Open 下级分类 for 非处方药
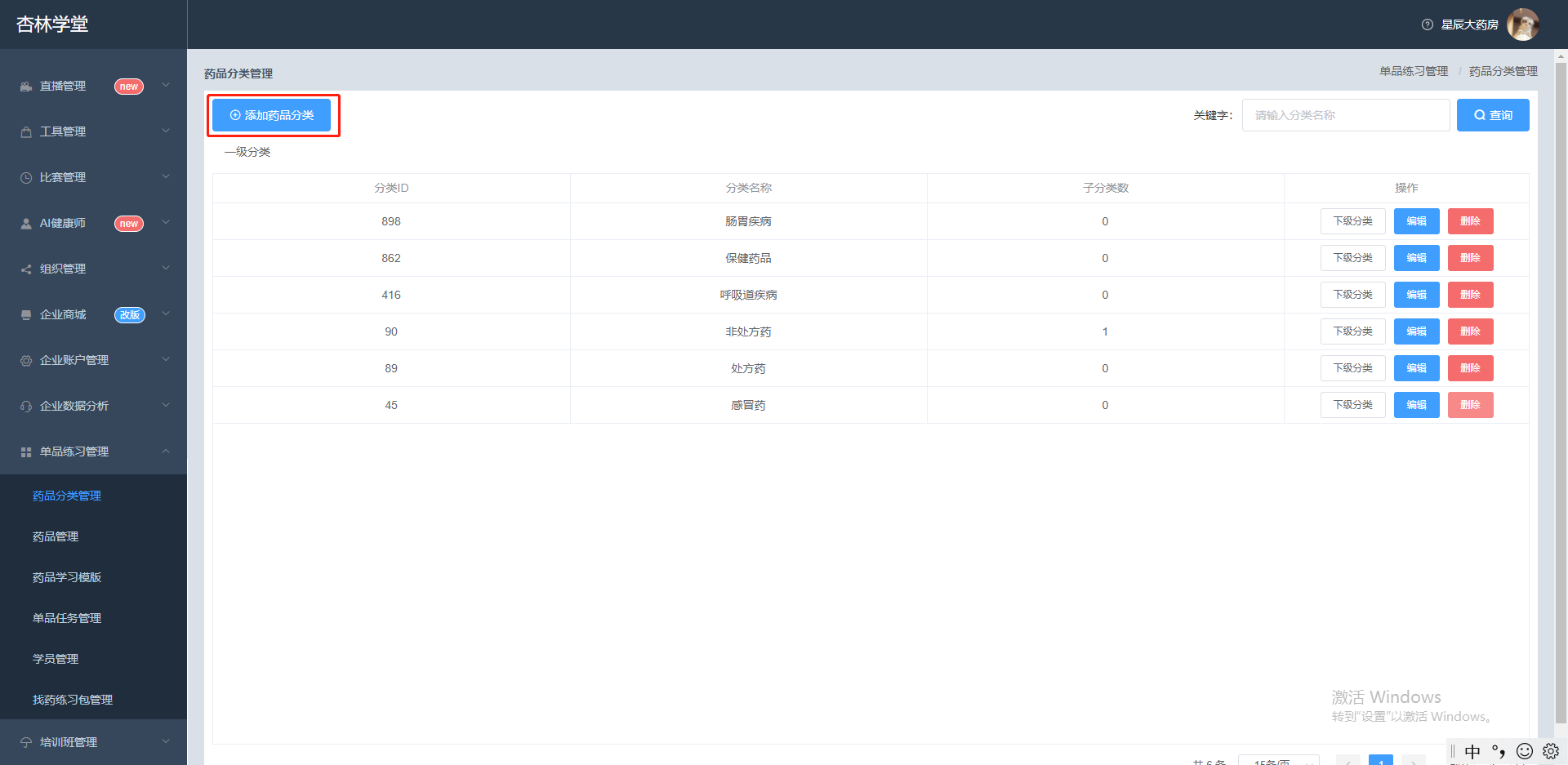This screenshot has height=765, width=1568. click(x=1352, y=331)
